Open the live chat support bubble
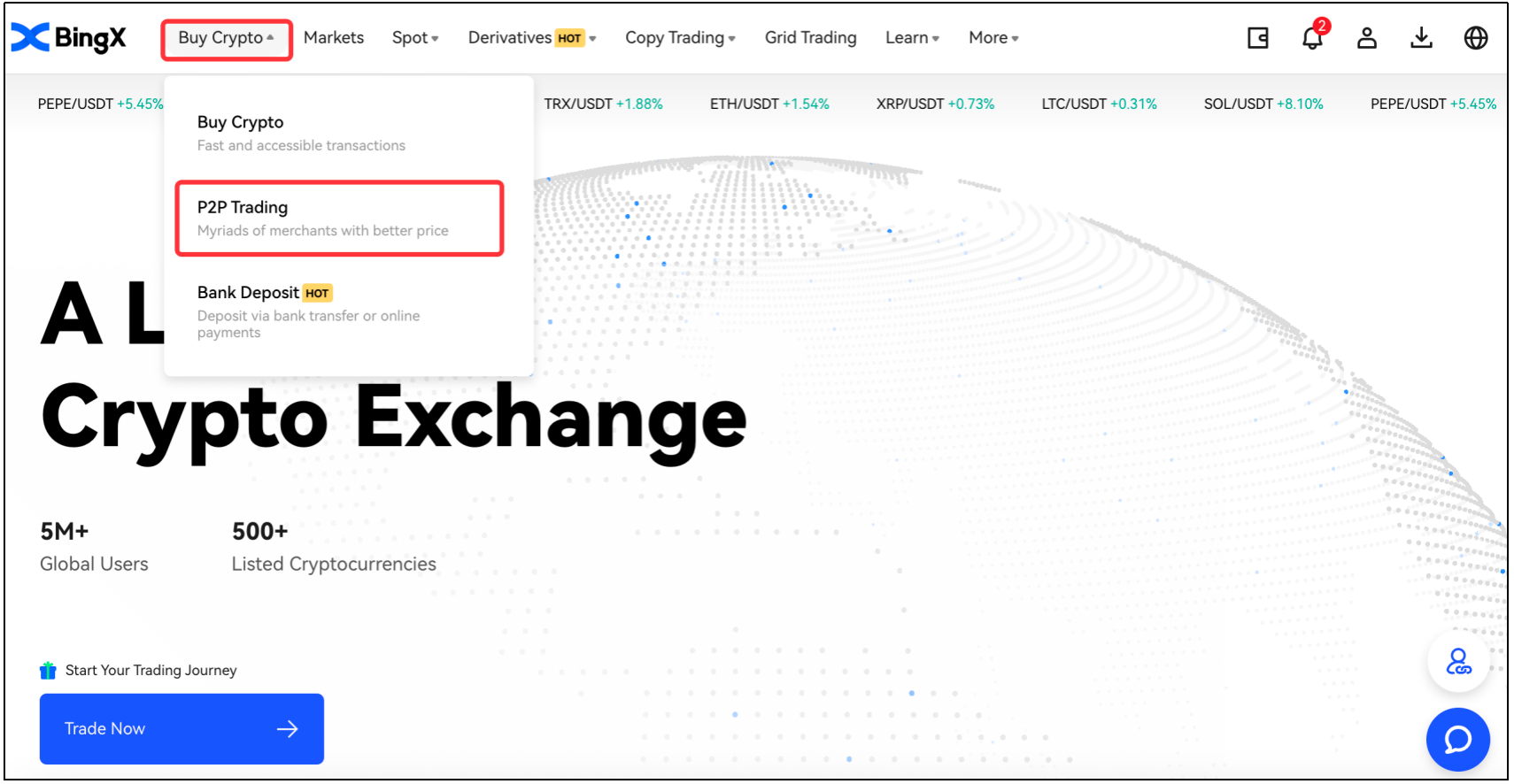This screenshot has width=1514, height=784. [1457, 739]
